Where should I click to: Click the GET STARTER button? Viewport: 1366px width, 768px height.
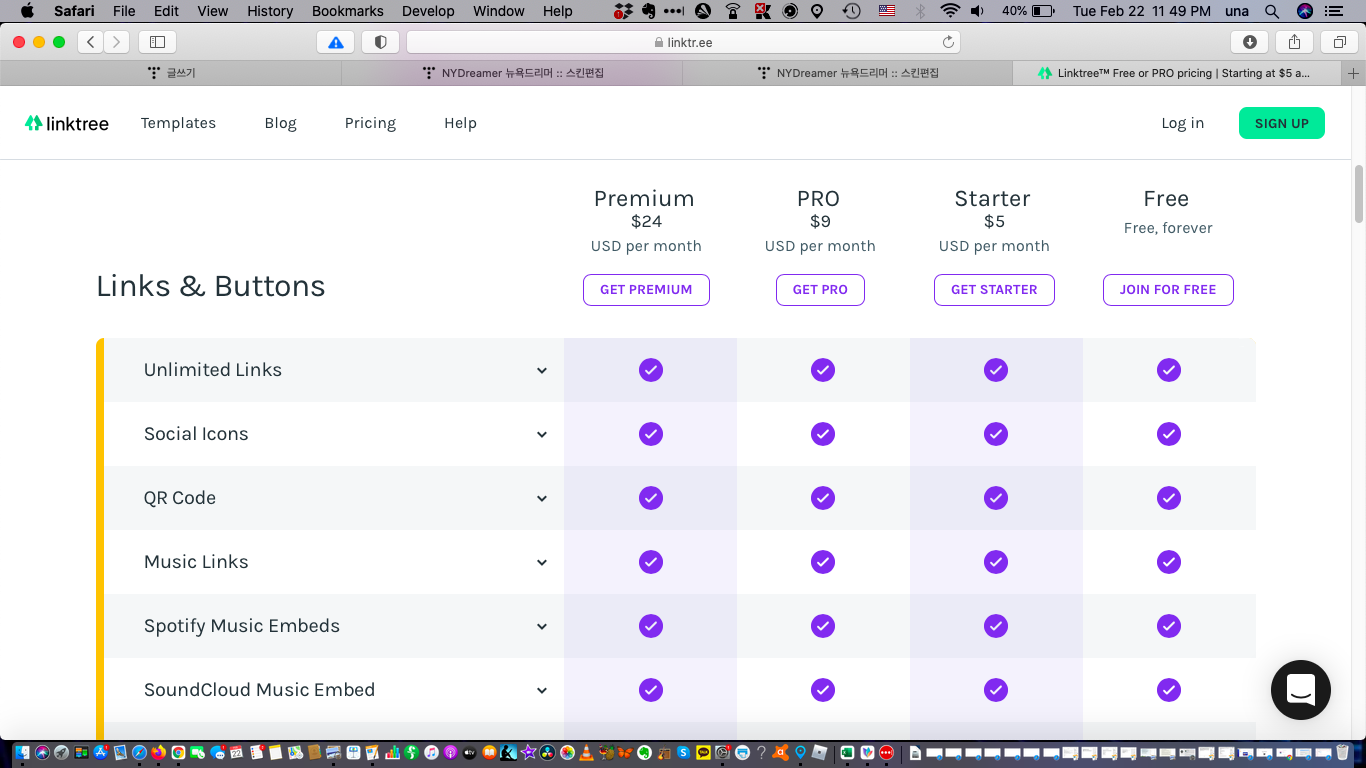click(x=994, y=290)
